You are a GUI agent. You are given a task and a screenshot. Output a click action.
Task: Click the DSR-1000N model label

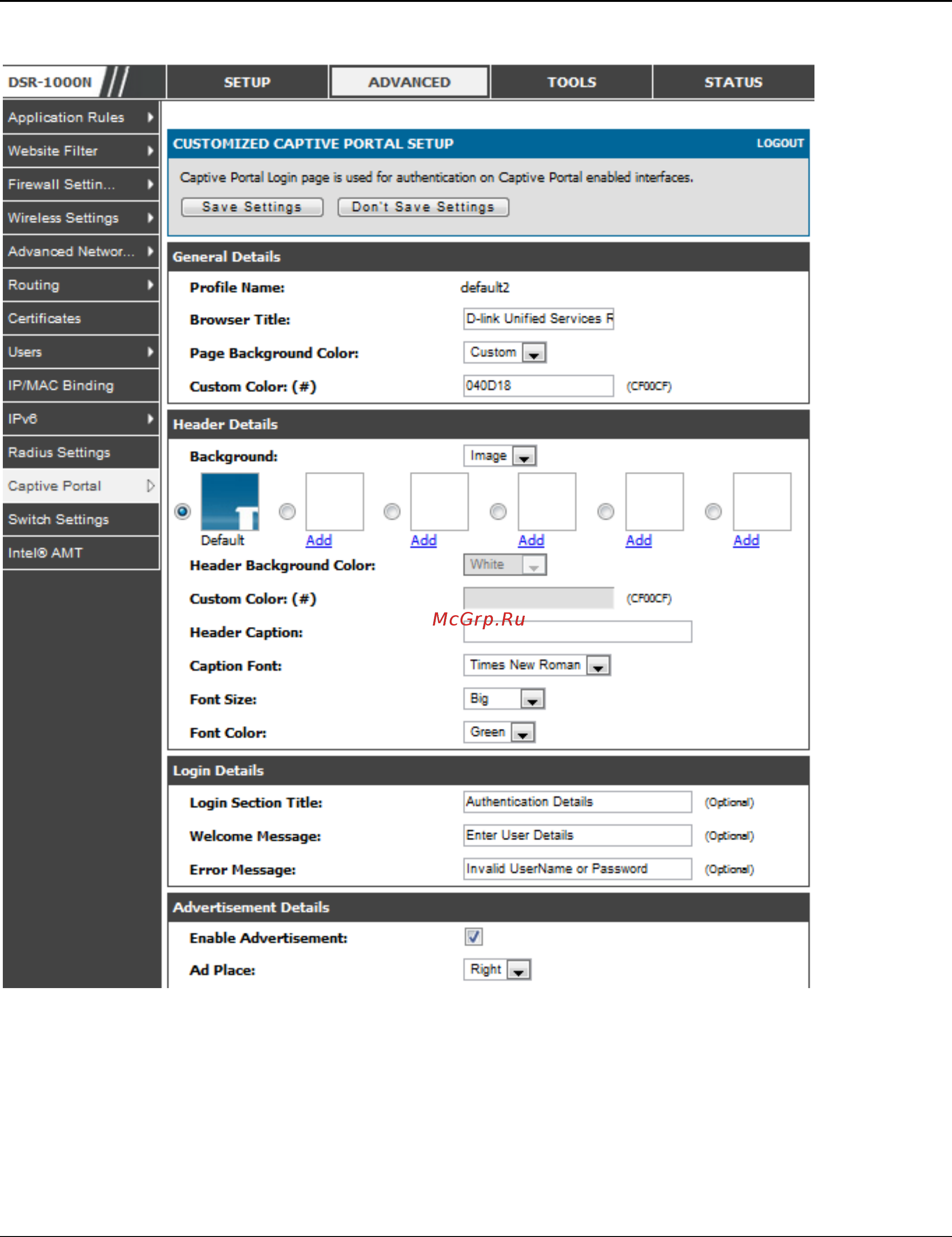(50, 82)
